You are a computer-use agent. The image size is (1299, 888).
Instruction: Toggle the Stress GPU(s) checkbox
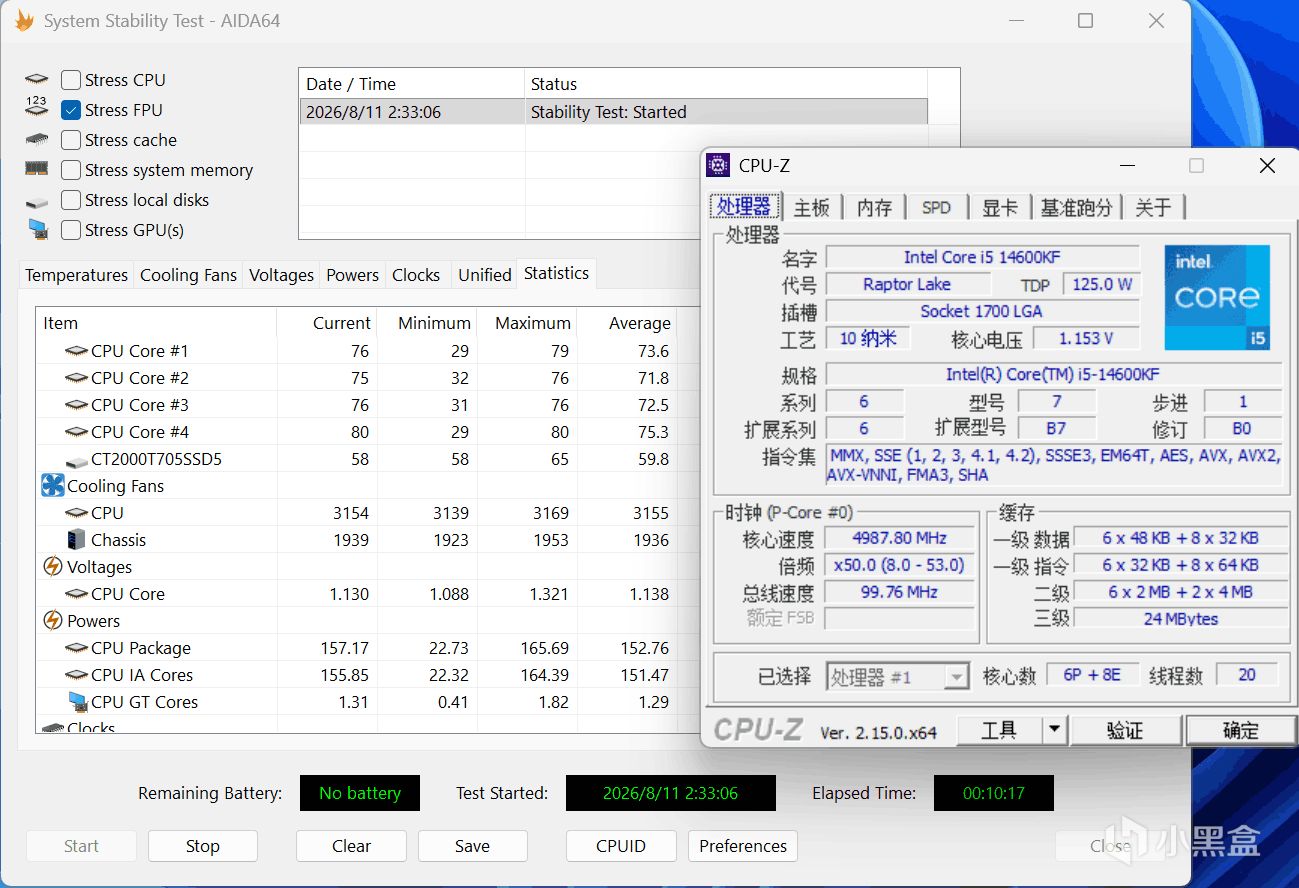[x=71, y=230]
